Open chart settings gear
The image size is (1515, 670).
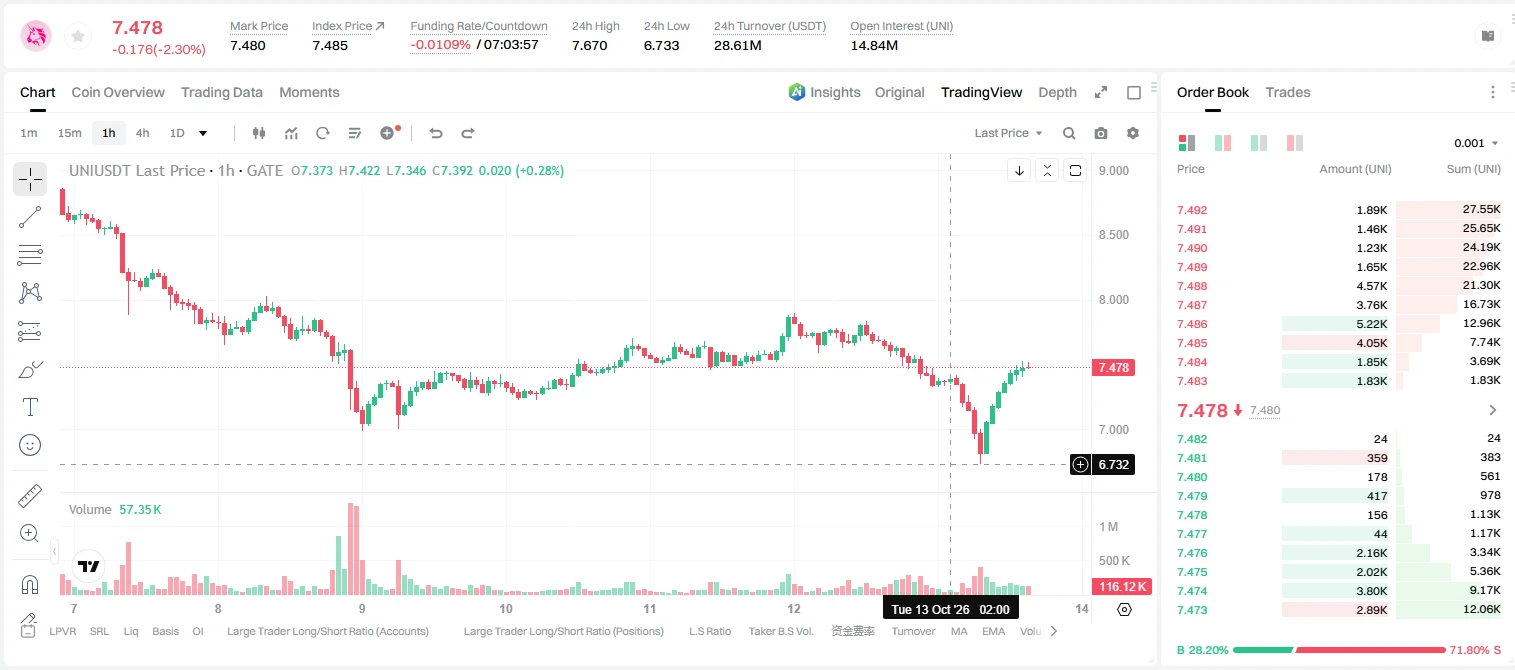[1133, 133]
